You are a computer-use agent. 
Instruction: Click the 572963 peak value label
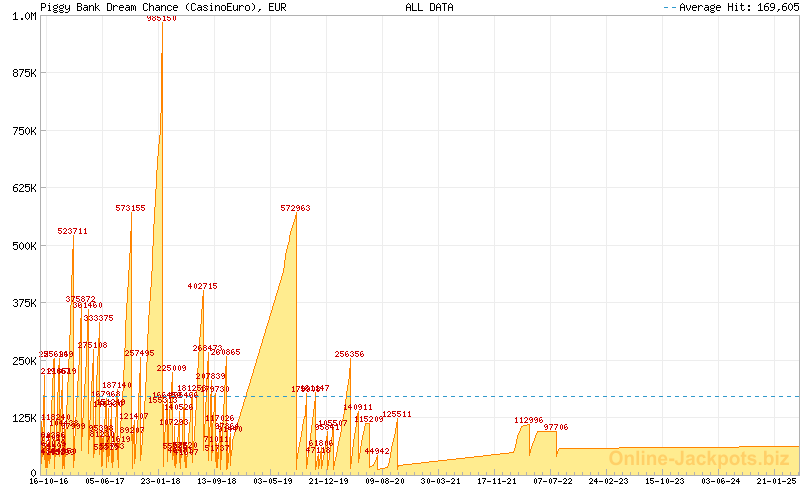[295, 208]
